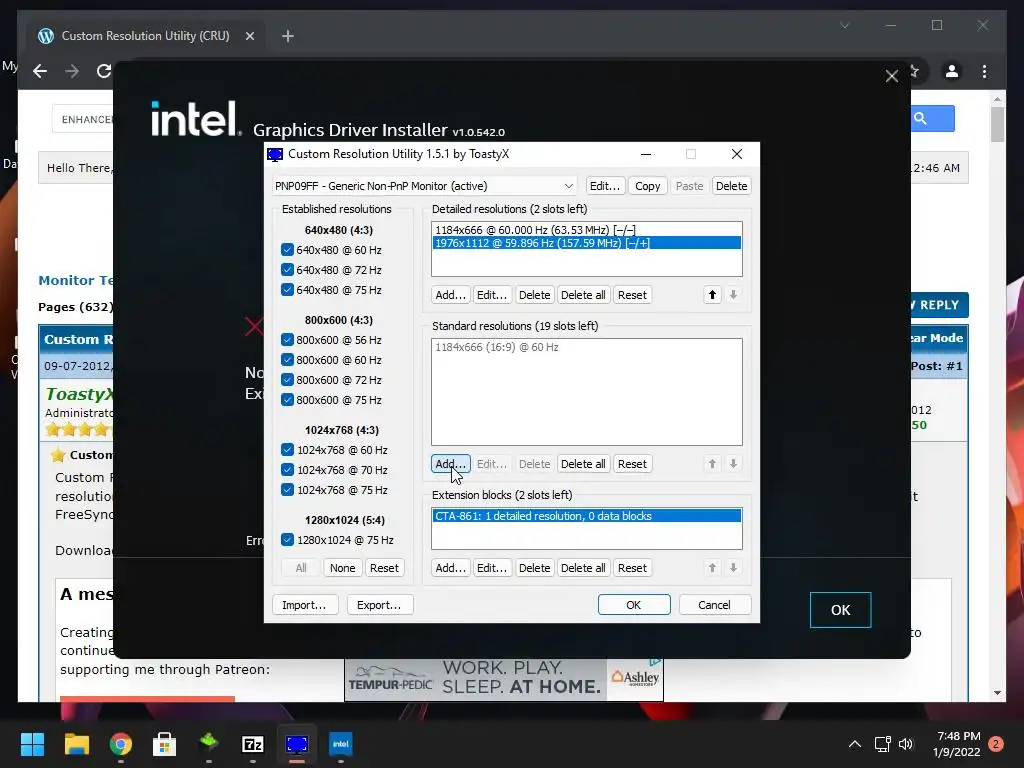The width and height of the screenshot is (1024, 768).
Task: Open new Chrome tab with plus
Action: 287,36
